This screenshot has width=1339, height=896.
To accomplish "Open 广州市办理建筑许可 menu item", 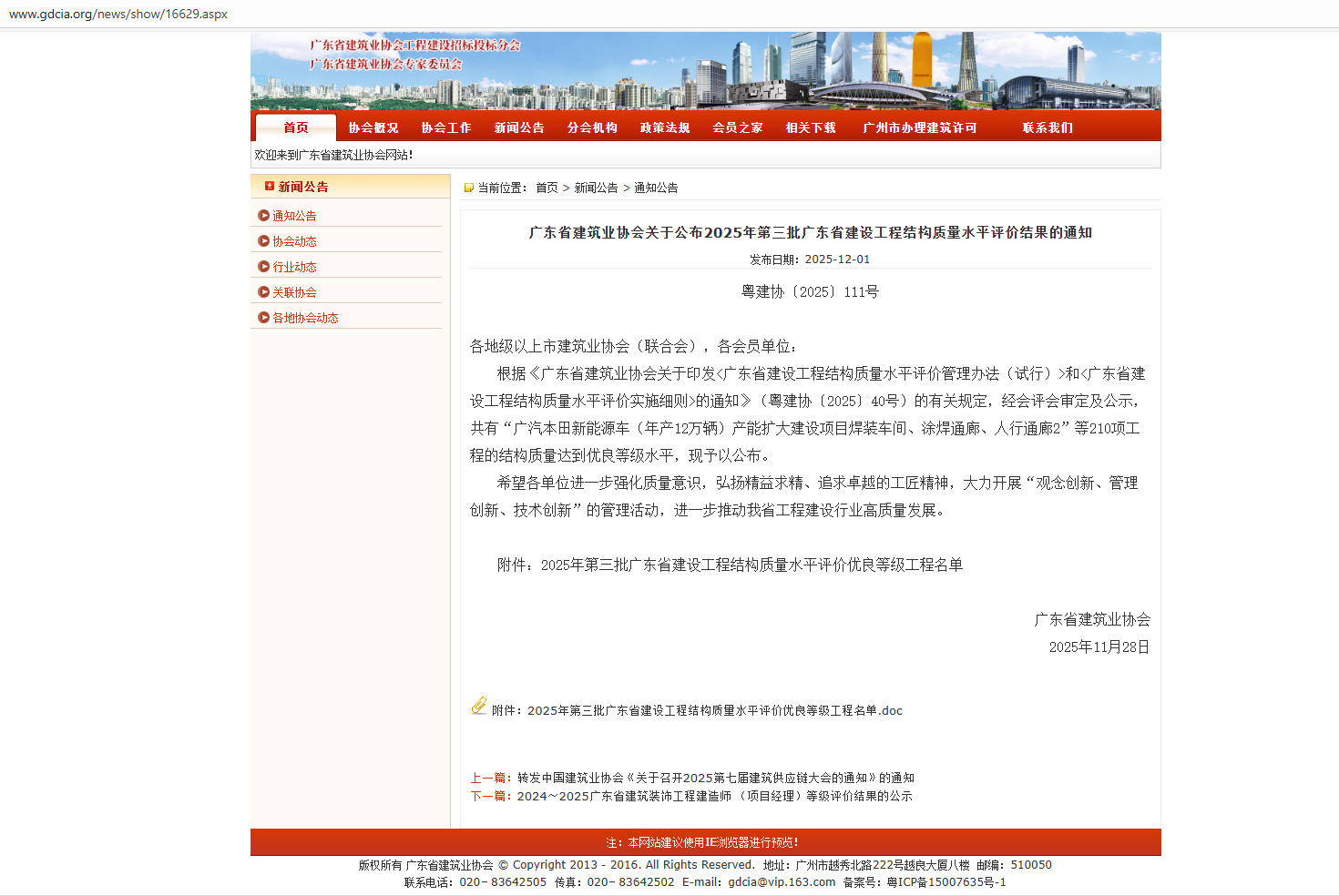I will point(919,127).
